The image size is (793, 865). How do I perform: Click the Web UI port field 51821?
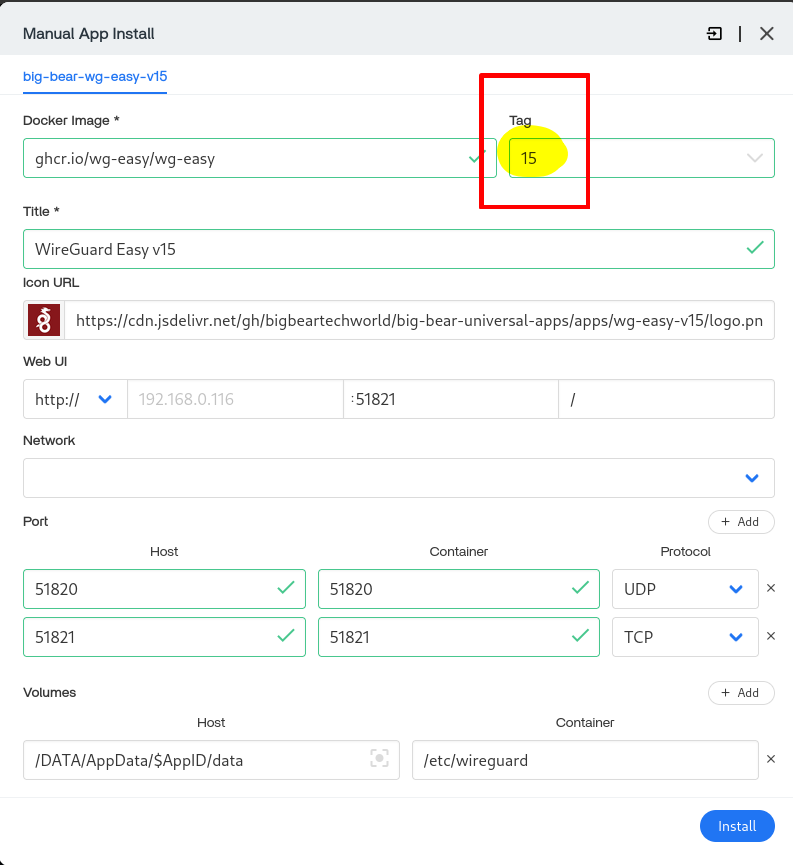coord(450,399)
